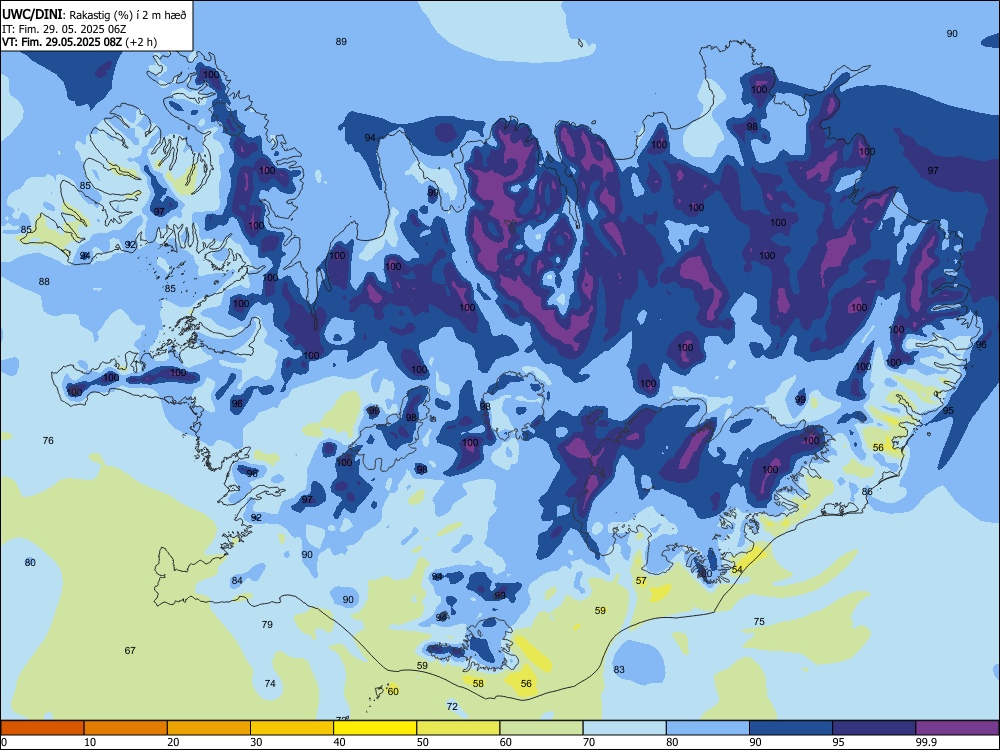Click the legend scale label '30'

(x=256, y=742)
